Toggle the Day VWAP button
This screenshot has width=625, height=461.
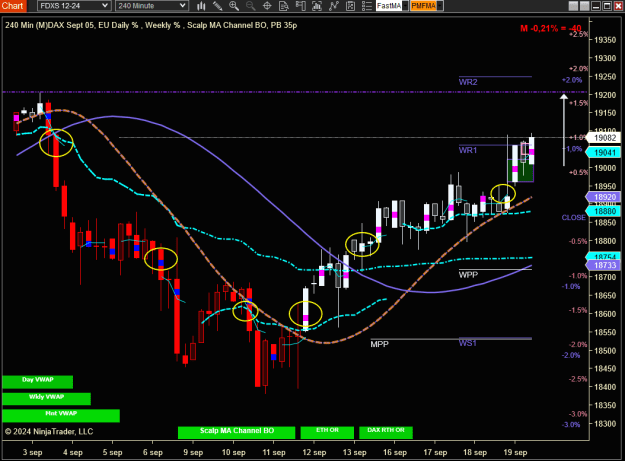(x=37, y=382)
